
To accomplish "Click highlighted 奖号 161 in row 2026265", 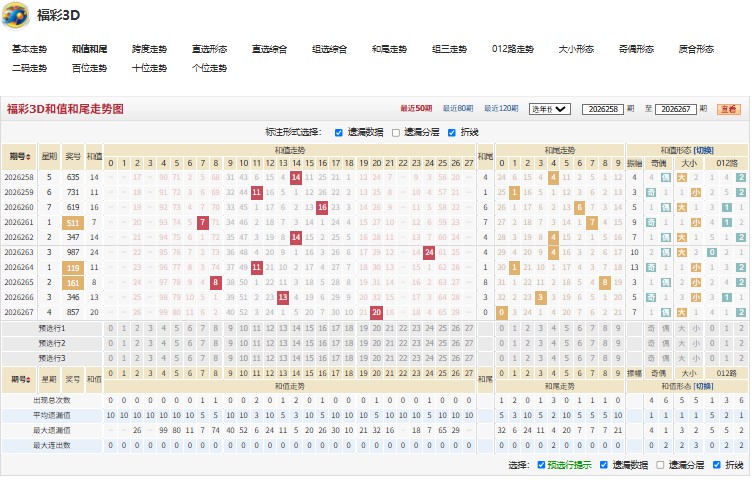I will (x=73, y=283).
